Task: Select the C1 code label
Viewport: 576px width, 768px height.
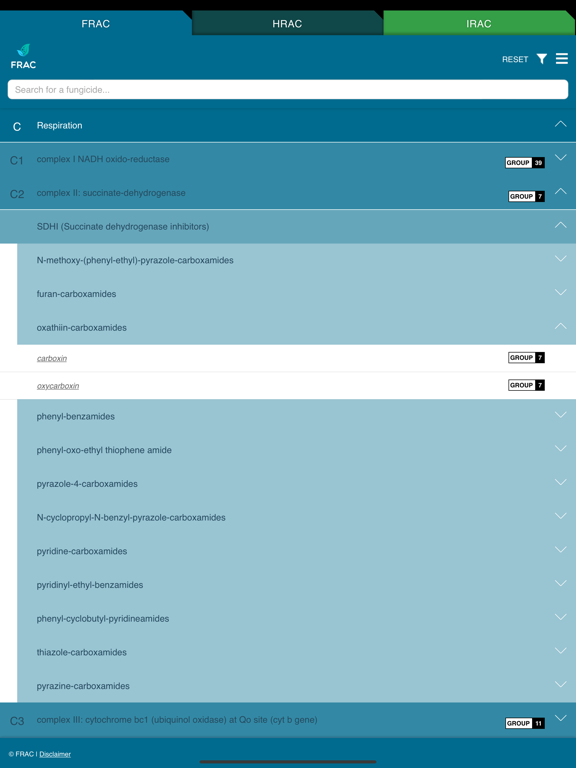Action: (16, 161)
